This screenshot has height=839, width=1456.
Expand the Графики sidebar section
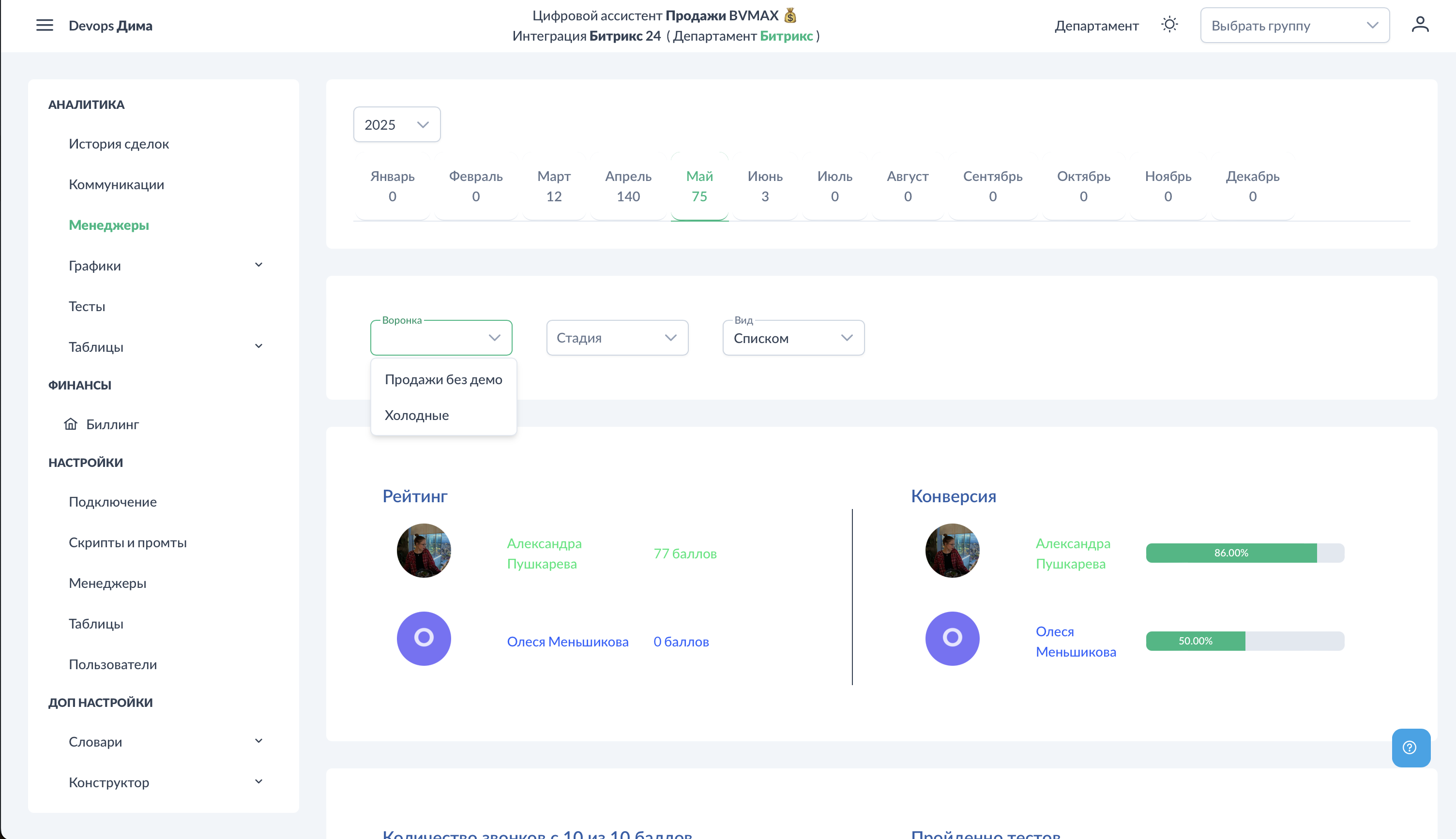[258, 265]
